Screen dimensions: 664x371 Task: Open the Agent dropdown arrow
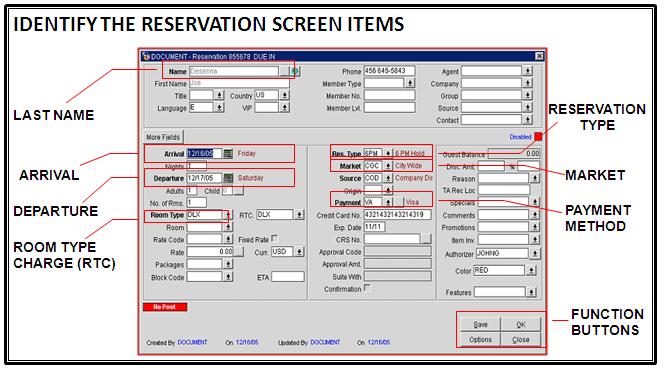coord(527,71)
